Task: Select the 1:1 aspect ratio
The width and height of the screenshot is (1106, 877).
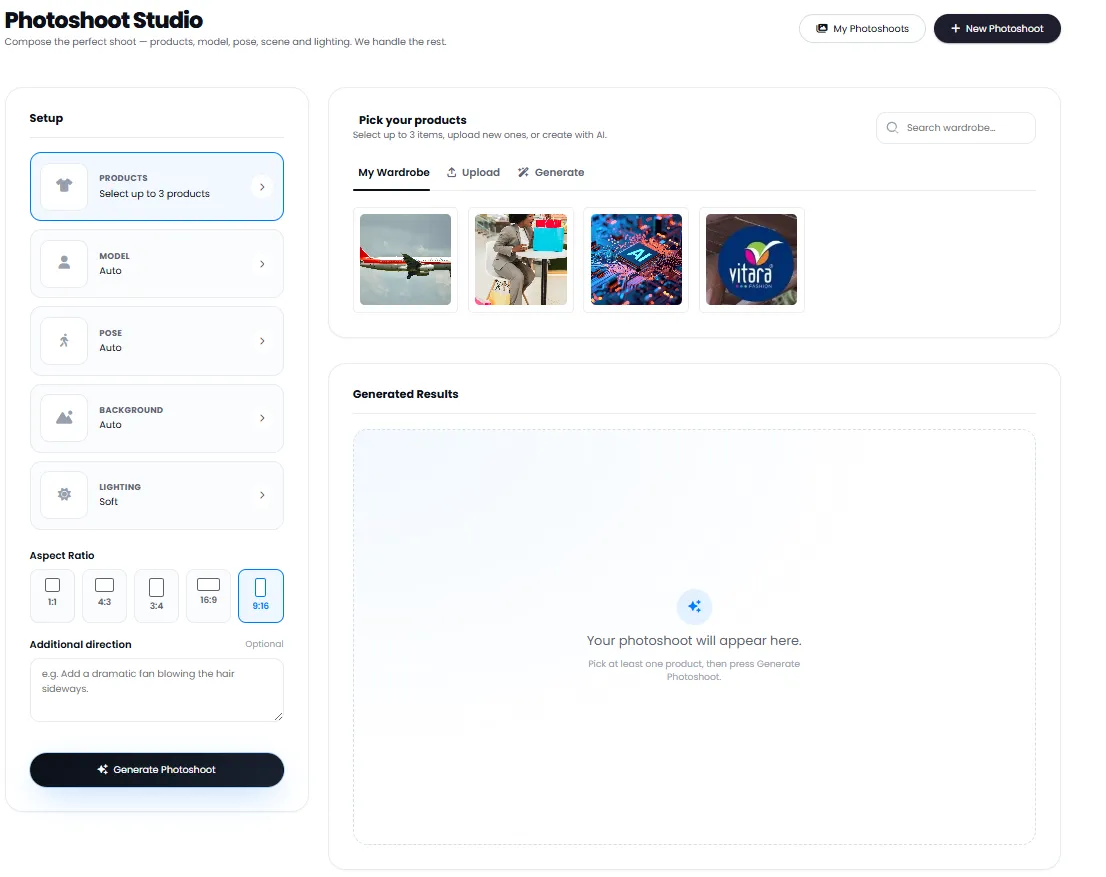Action: 52,595
